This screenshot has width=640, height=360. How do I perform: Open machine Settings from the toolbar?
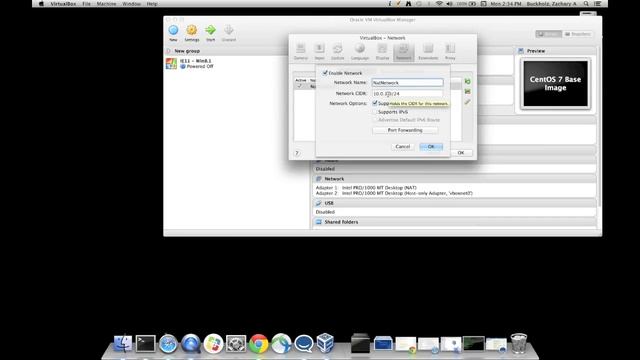click(191, 33)
